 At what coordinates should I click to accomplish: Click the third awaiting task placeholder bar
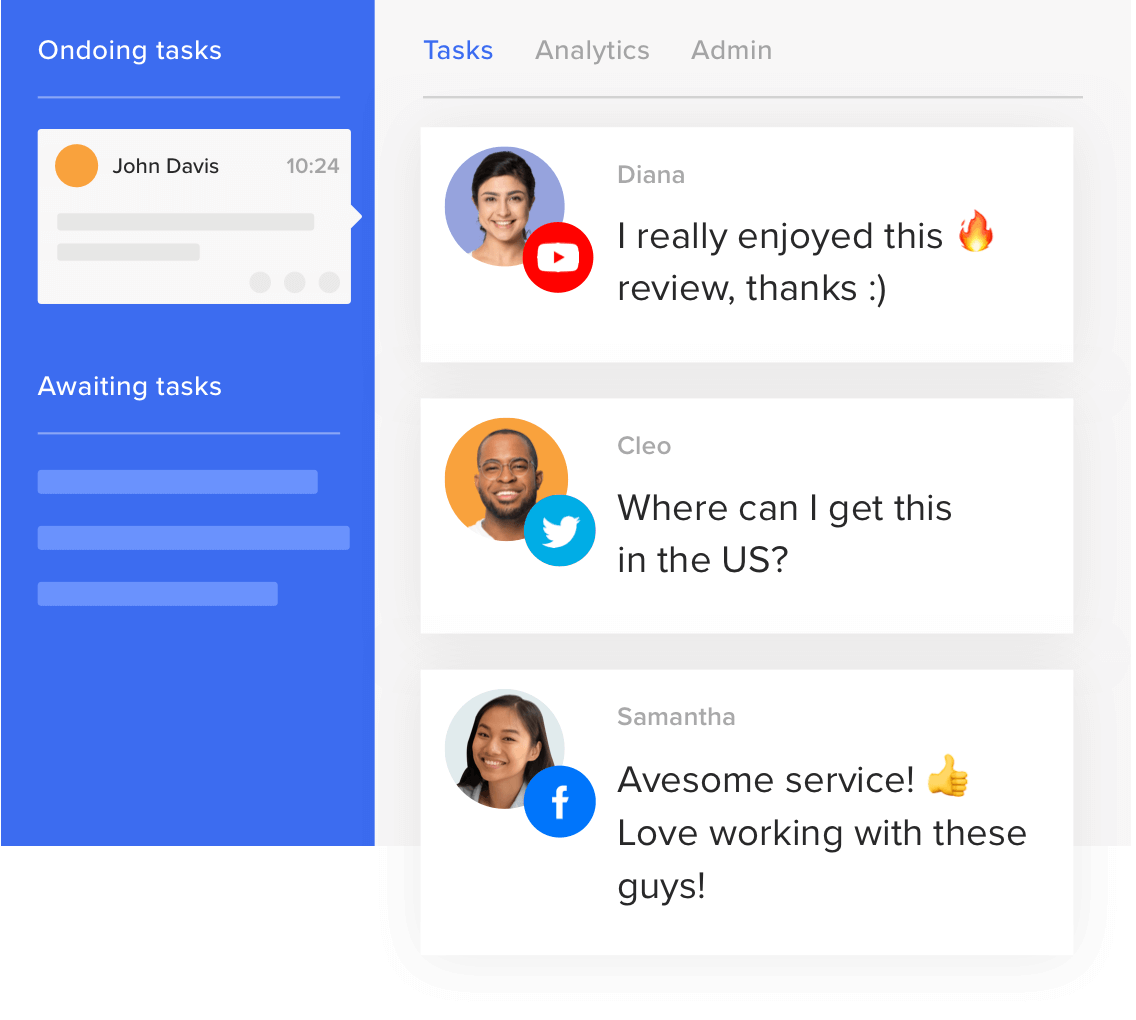pyautogui.click(x=158, y=594)
